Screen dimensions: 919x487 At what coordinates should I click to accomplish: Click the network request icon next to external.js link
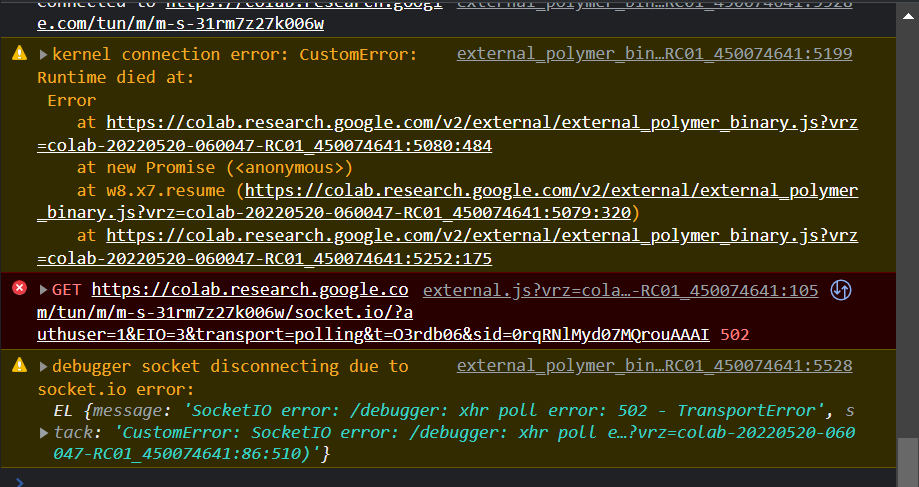click(841, 290)
